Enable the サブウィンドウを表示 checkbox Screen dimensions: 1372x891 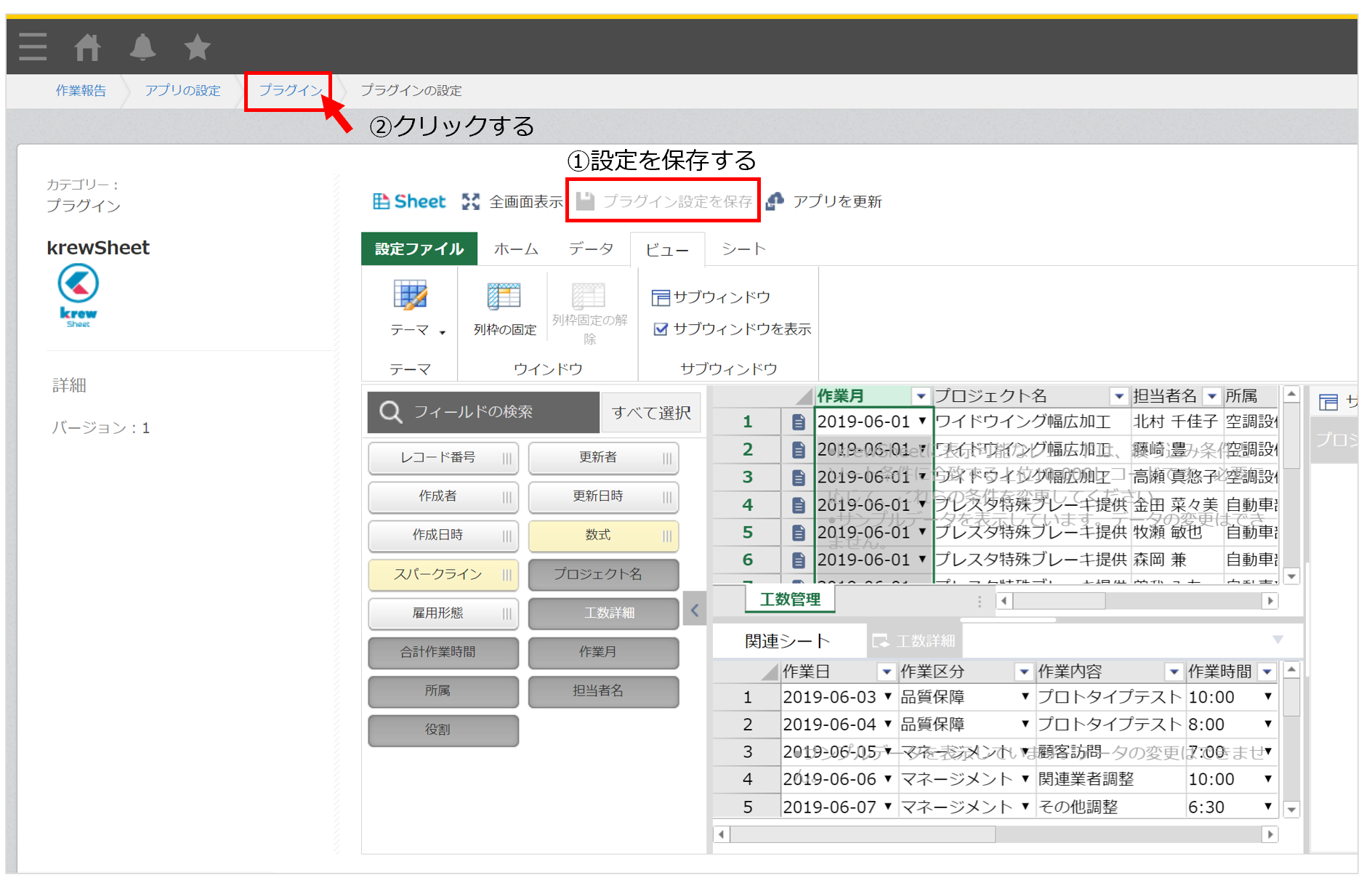click(659, 328)
